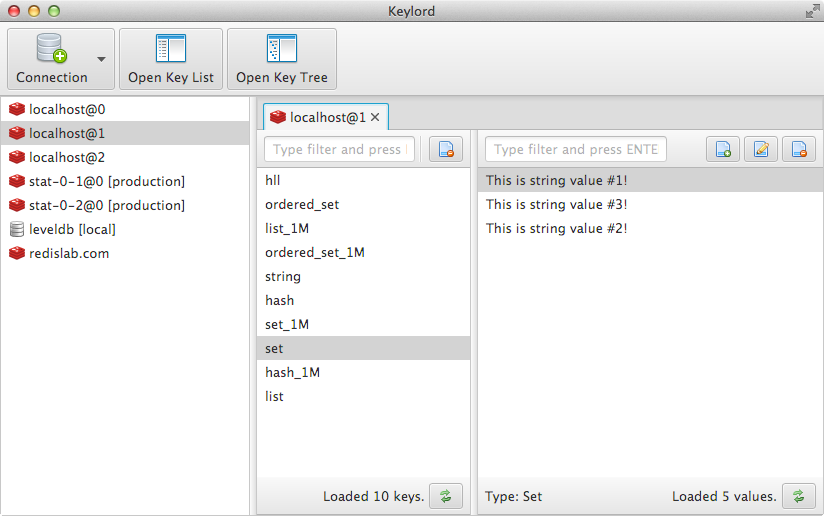Click 'Type: Set' status label
This screenshot has width=824, height=516.
[x=513, y=497]
